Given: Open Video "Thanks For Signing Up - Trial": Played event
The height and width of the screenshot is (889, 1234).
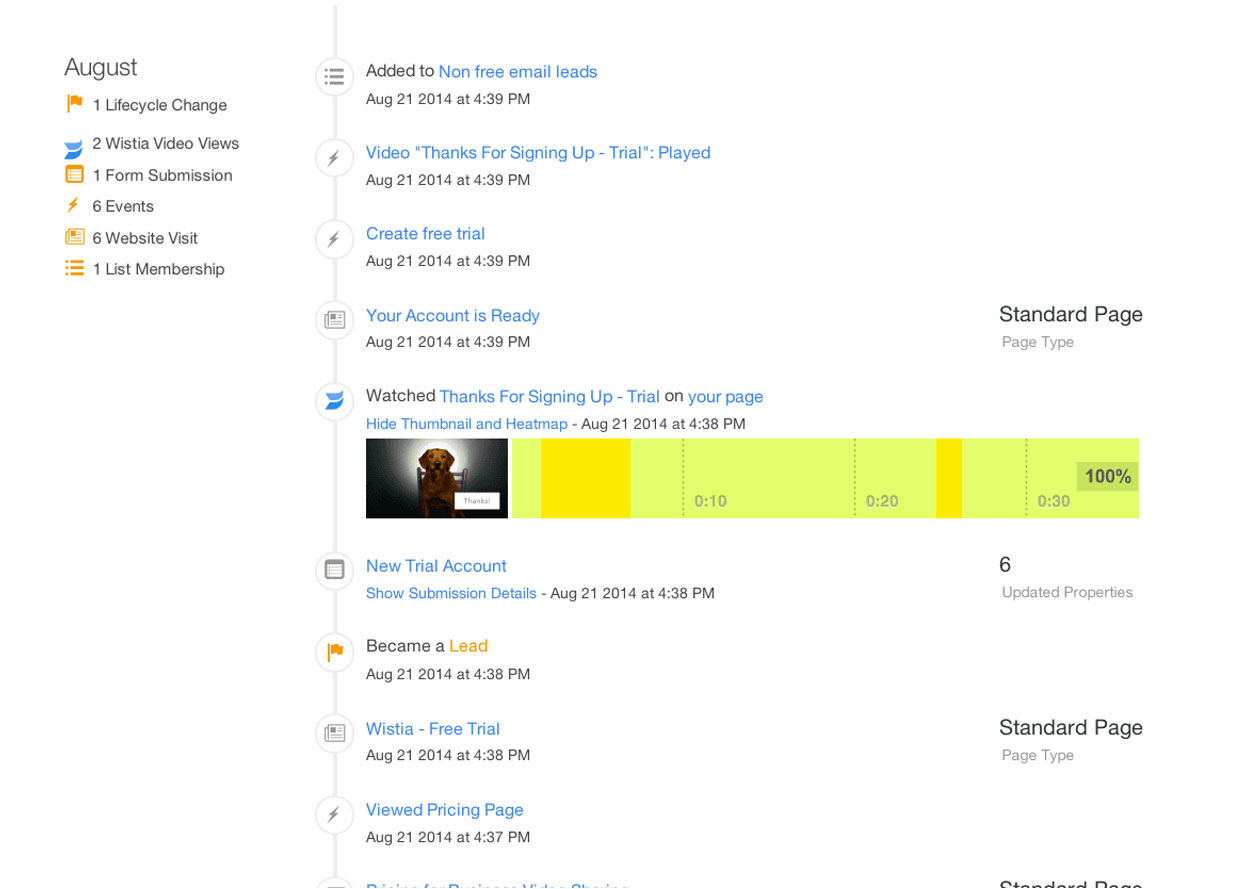Looking at the screenshot, I should (x=538, y=153).
